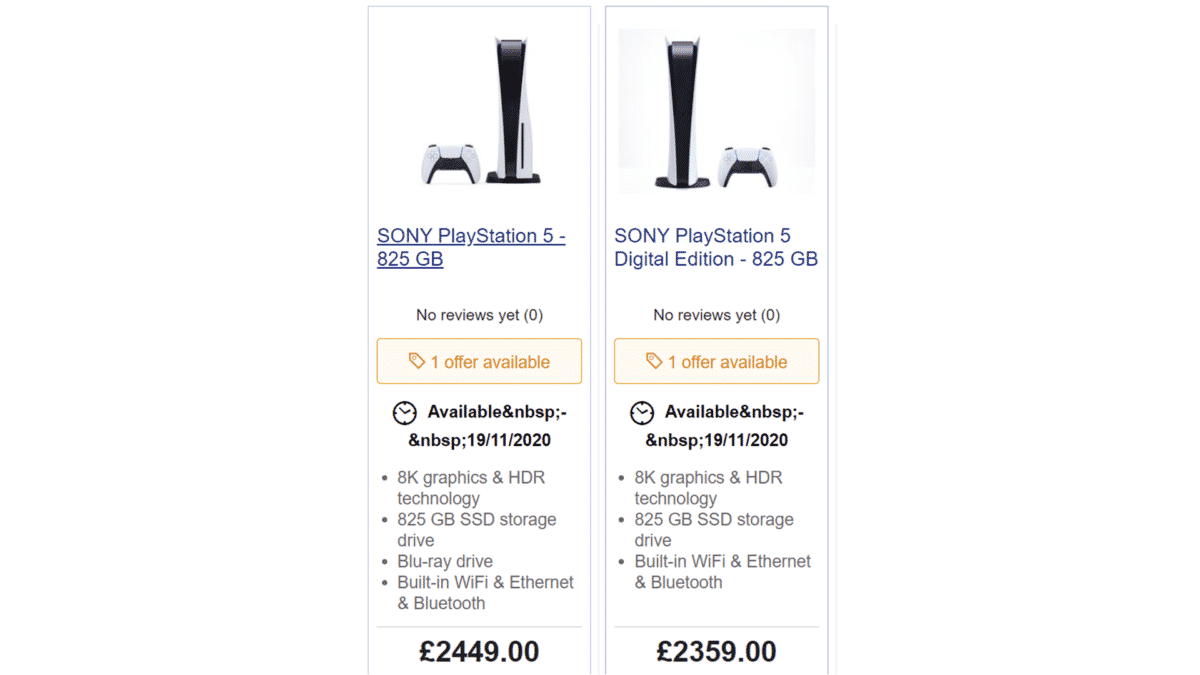This screenshot has width=1200, height=675.
Task: Click the tag icon in the left offer box
Action: coord(417,361)
